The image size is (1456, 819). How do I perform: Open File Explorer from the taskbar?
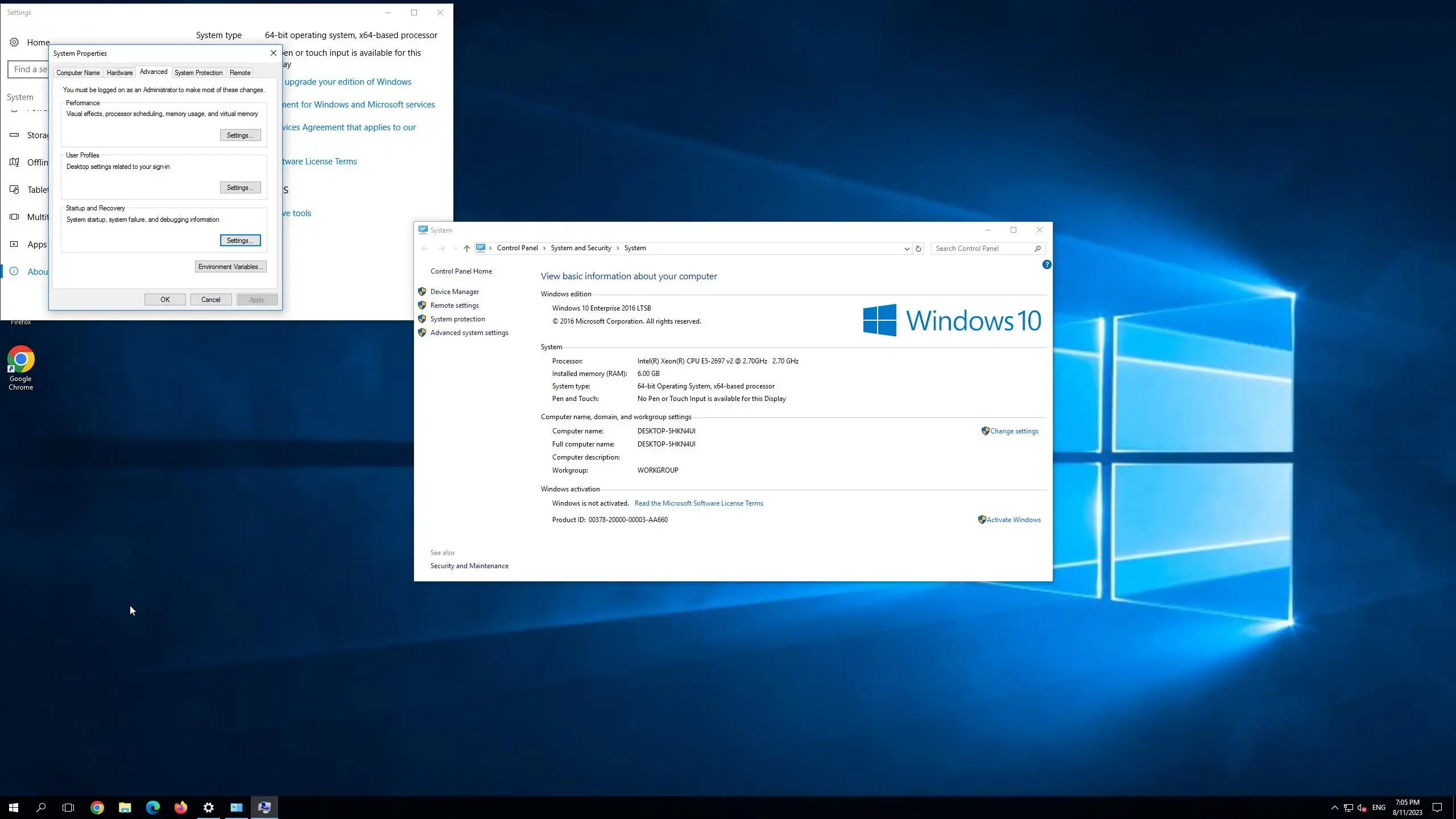tap(125, 808)
